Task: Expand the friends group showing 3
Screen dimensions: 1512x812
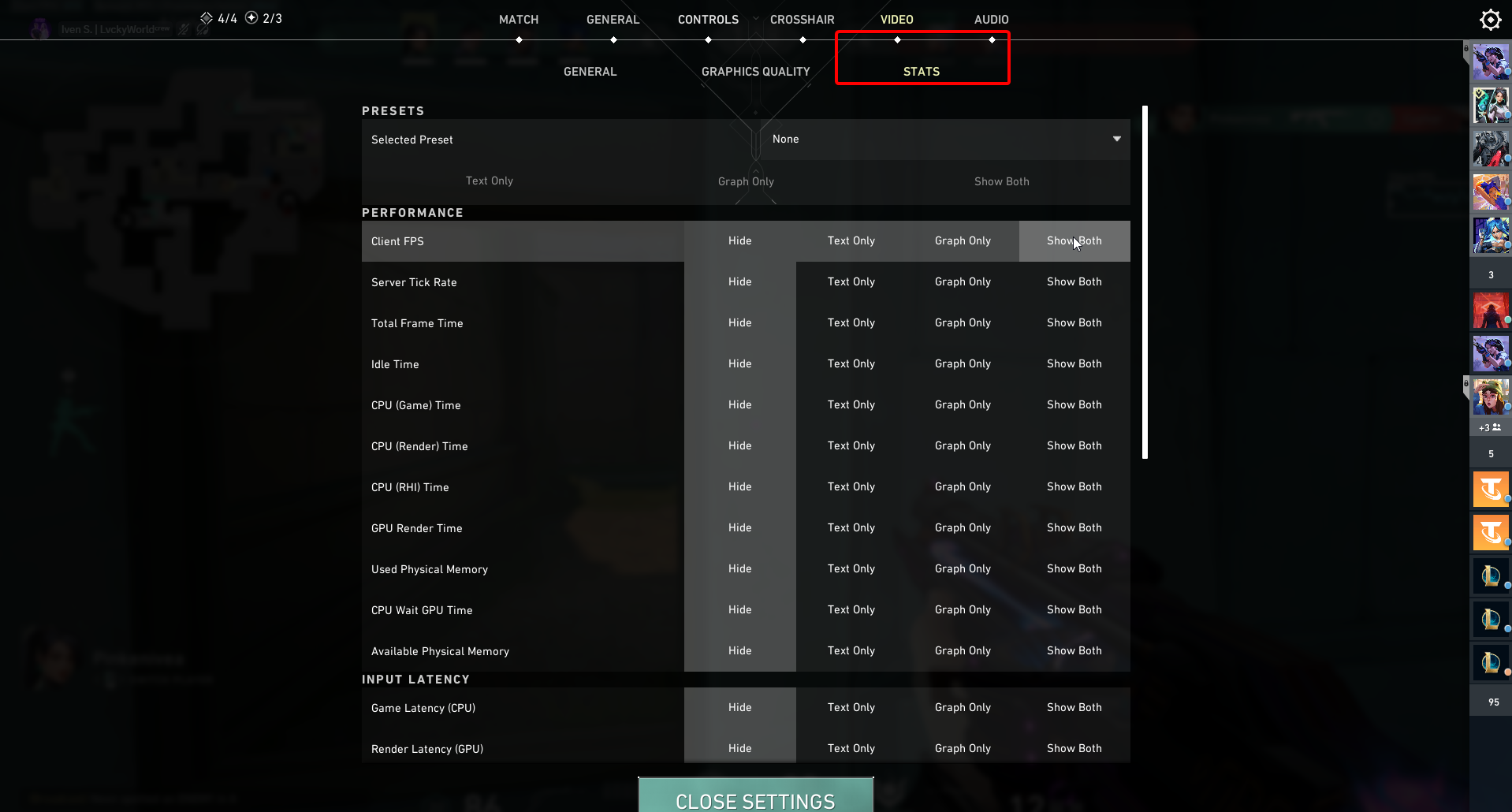Action: pyautogui.click(x=1490, y=275)
